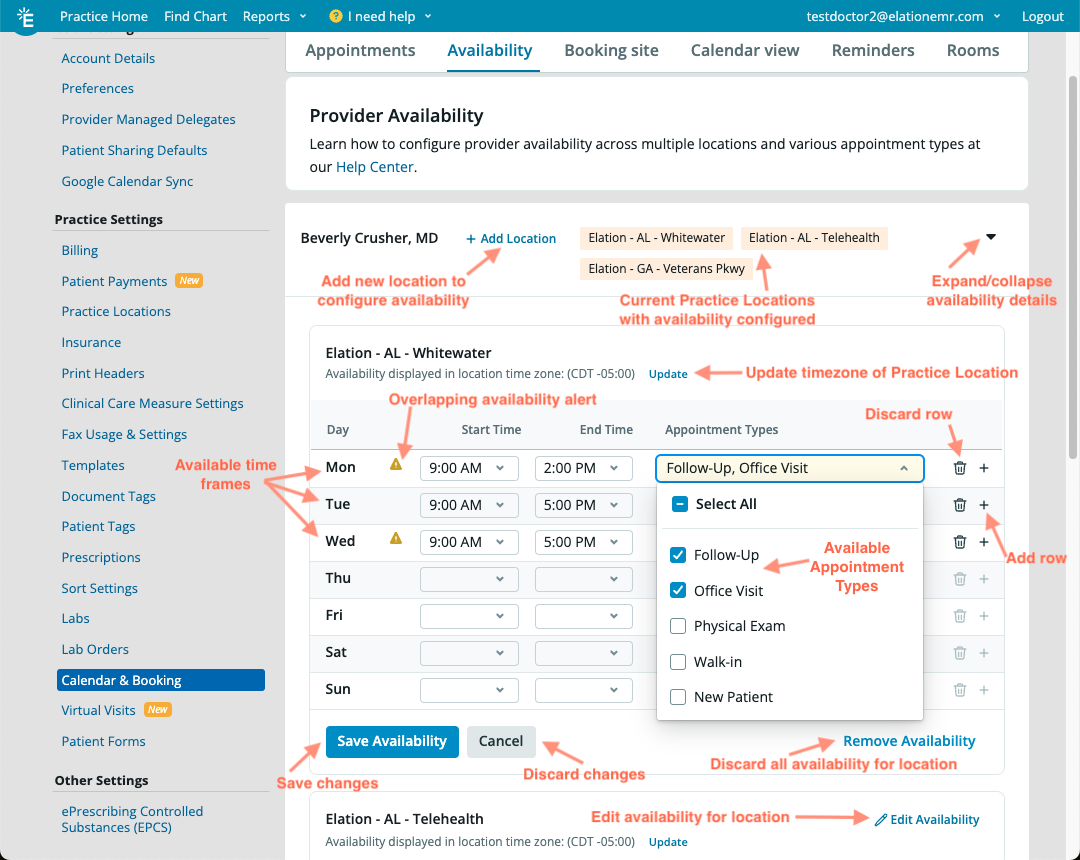This screenshot has height=860, width=1080.
Task: Toggle the Select All appointment types checkbox
Action: tap(678, 504)
